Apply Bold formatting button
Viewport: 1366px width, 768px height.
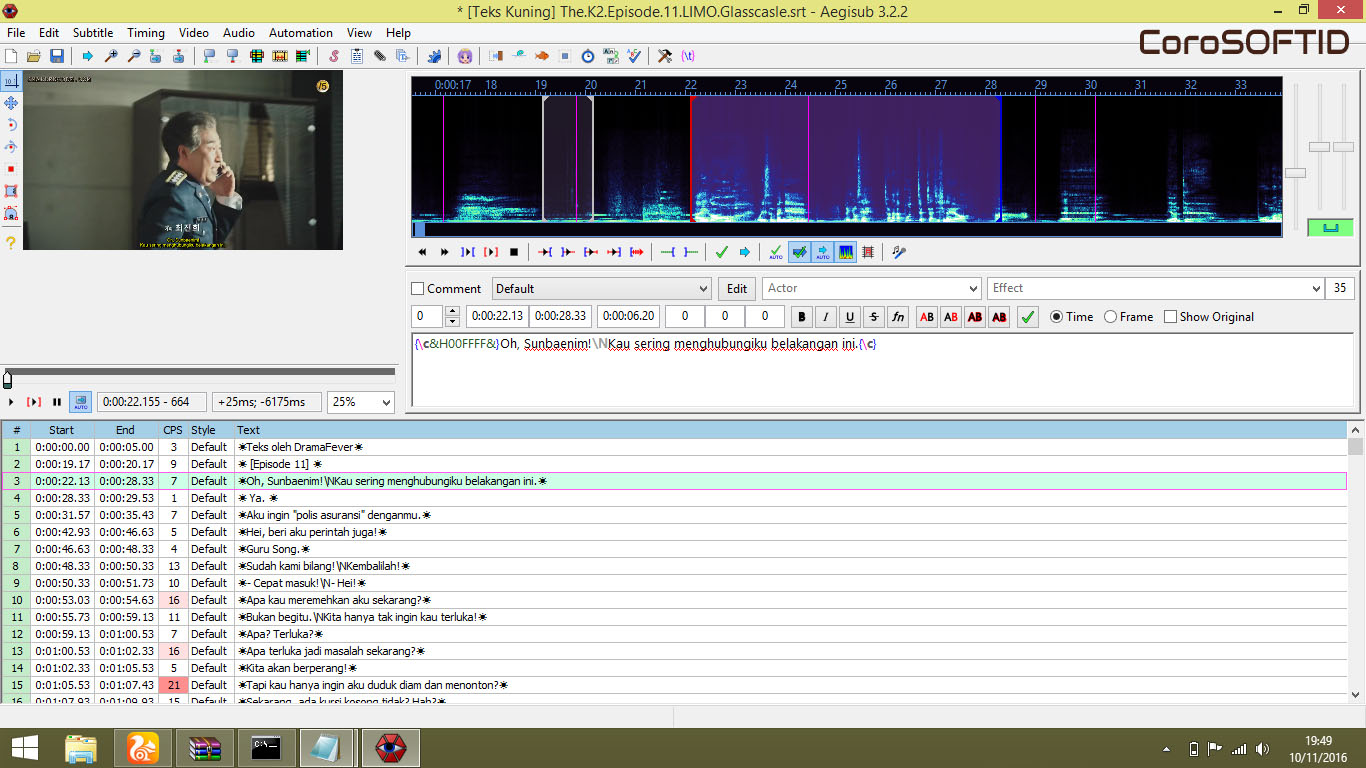coord(802,317)
